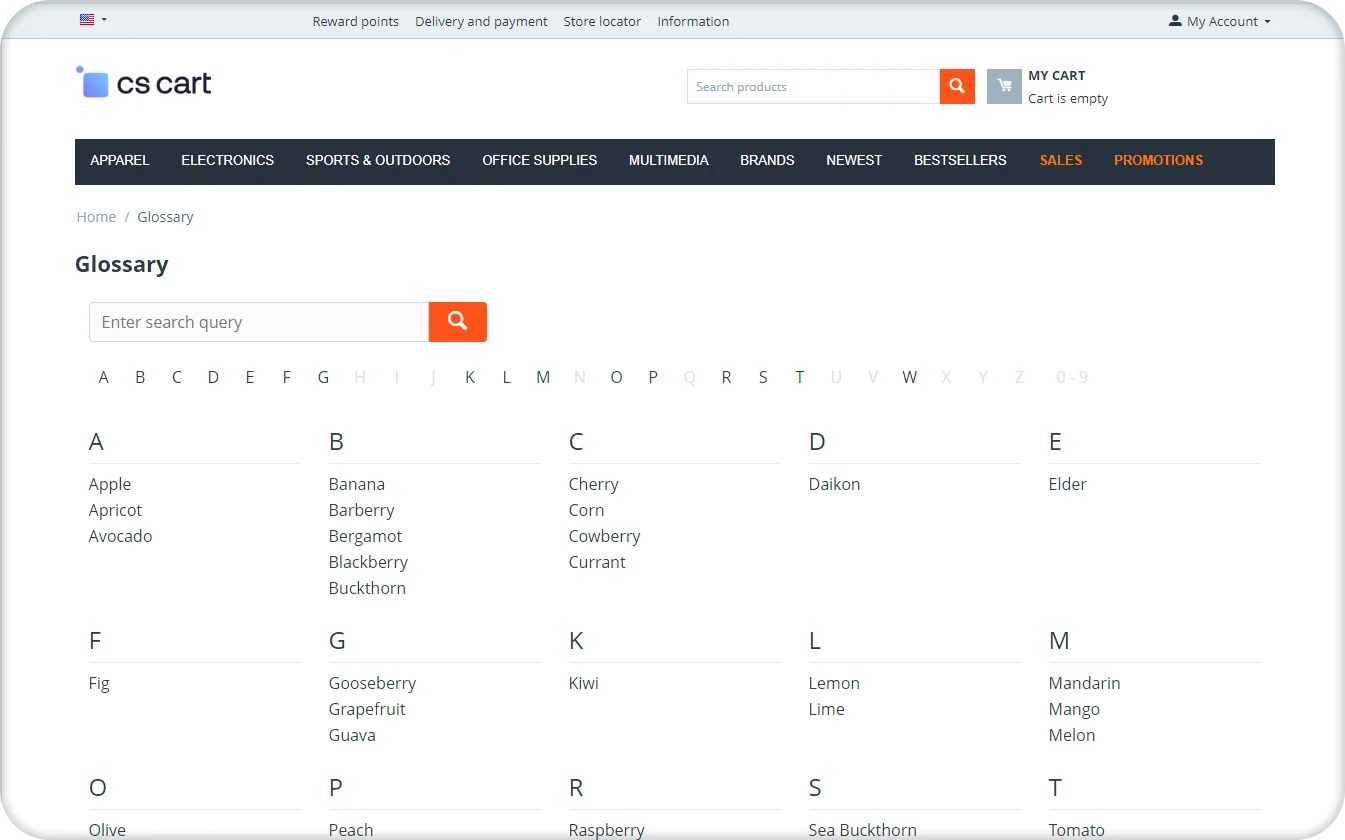1345x840 pixels.
Task: Open the Reward points link
Action: [x=355, y=21]
